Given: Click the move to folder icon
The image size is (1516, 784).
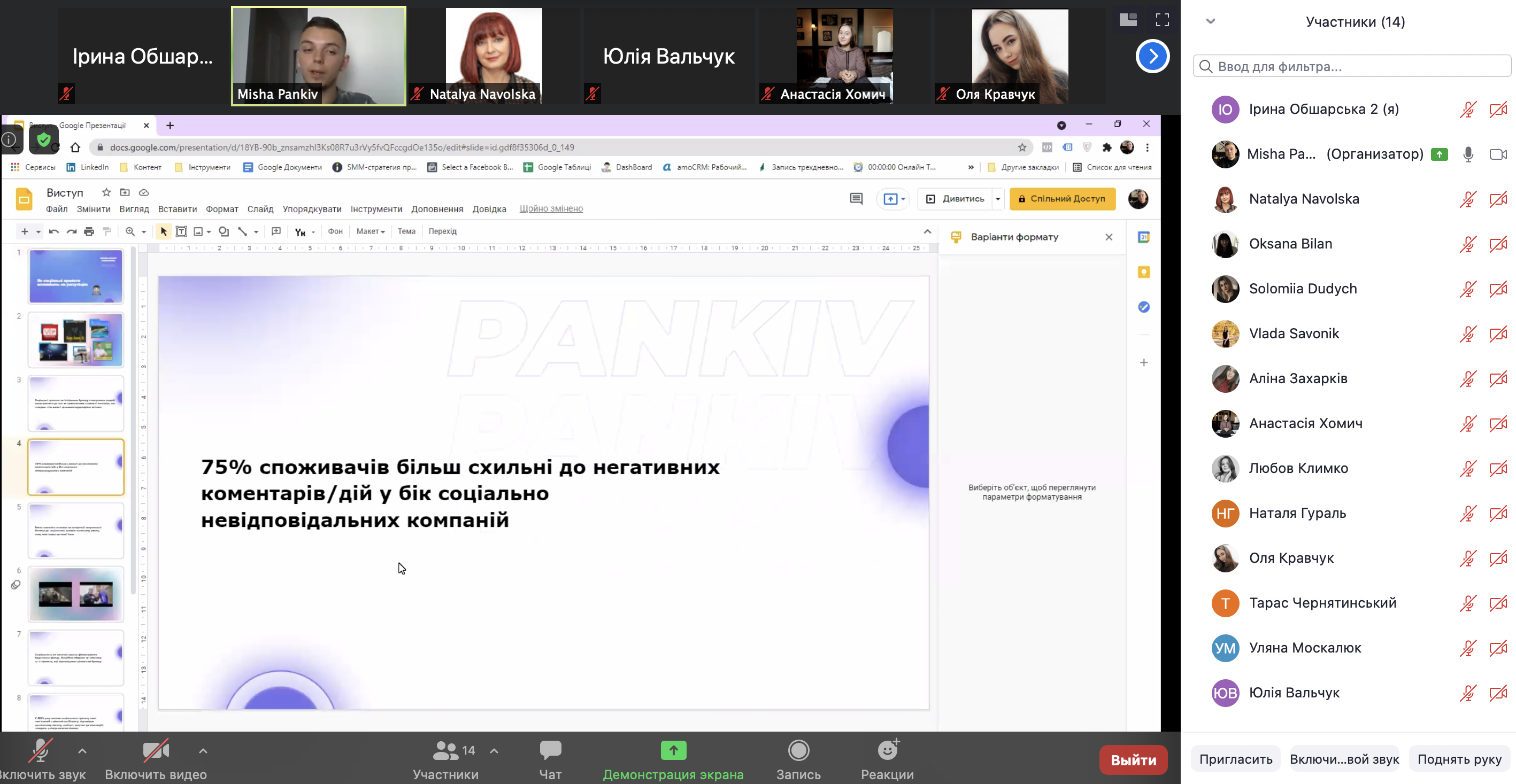Looking at the screenshot, I should [x=125, y=192].
